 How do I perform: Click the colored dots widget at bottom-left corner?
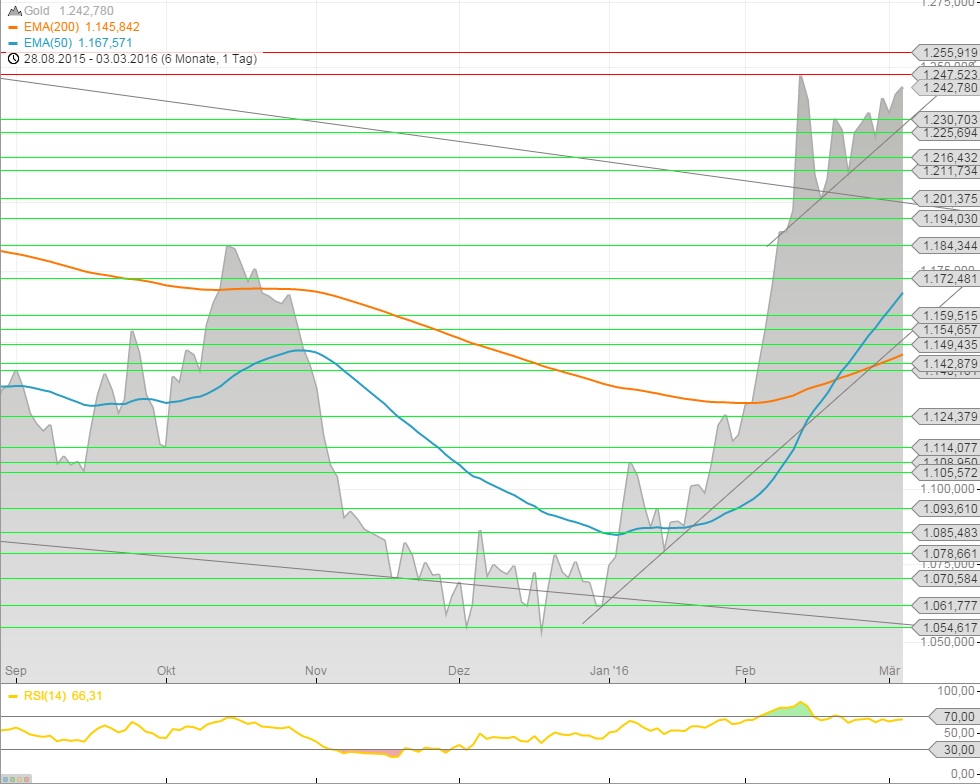[x=16, y=777]
